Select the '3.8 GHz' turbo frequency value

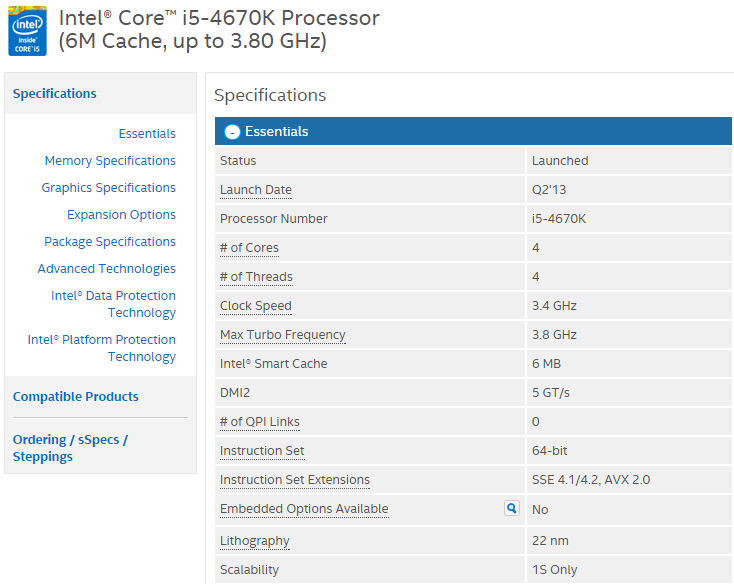click(x=554, y=335)
